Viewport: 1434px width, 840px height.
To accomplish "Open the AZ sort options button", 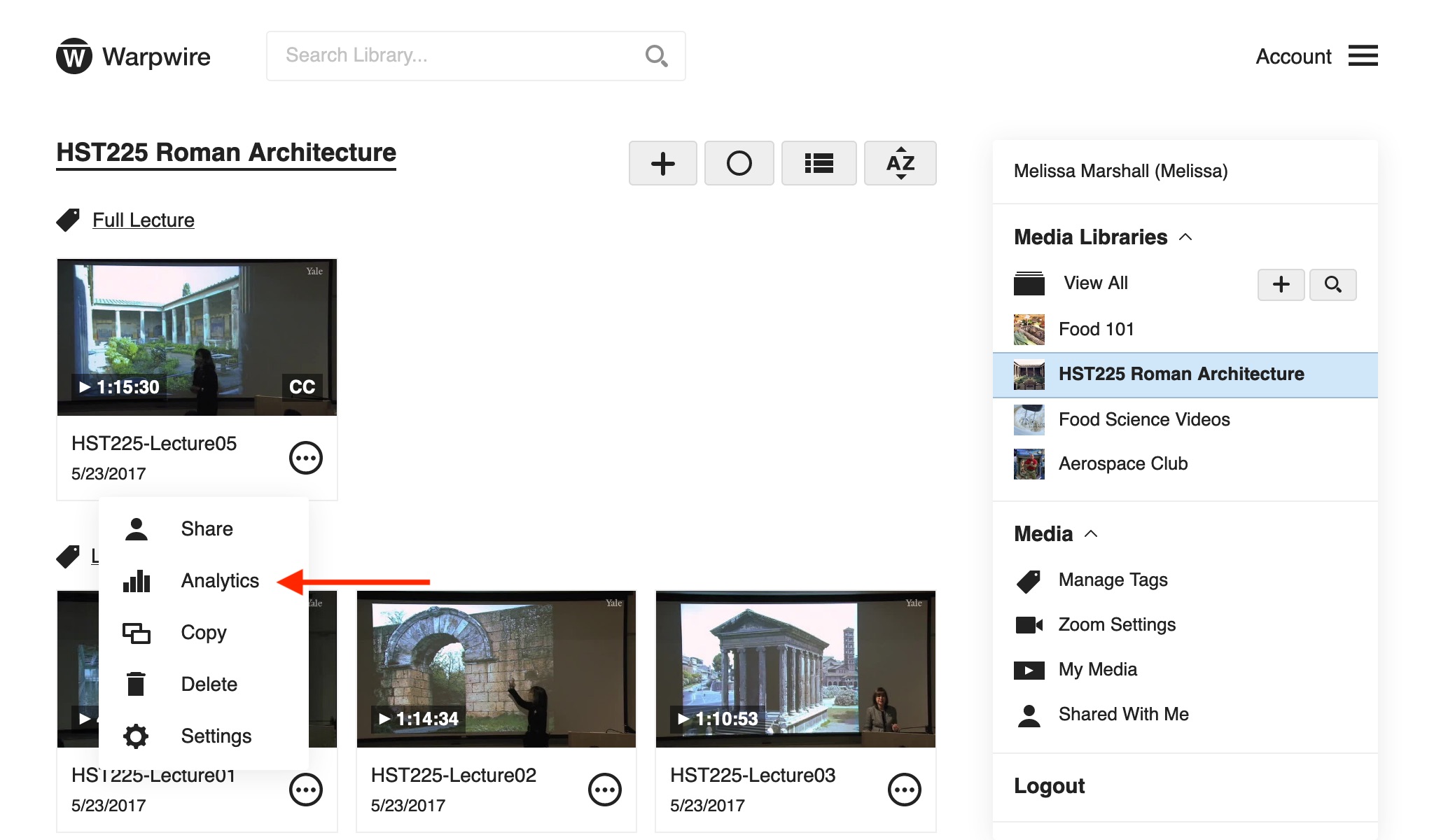I will point(900,164).
